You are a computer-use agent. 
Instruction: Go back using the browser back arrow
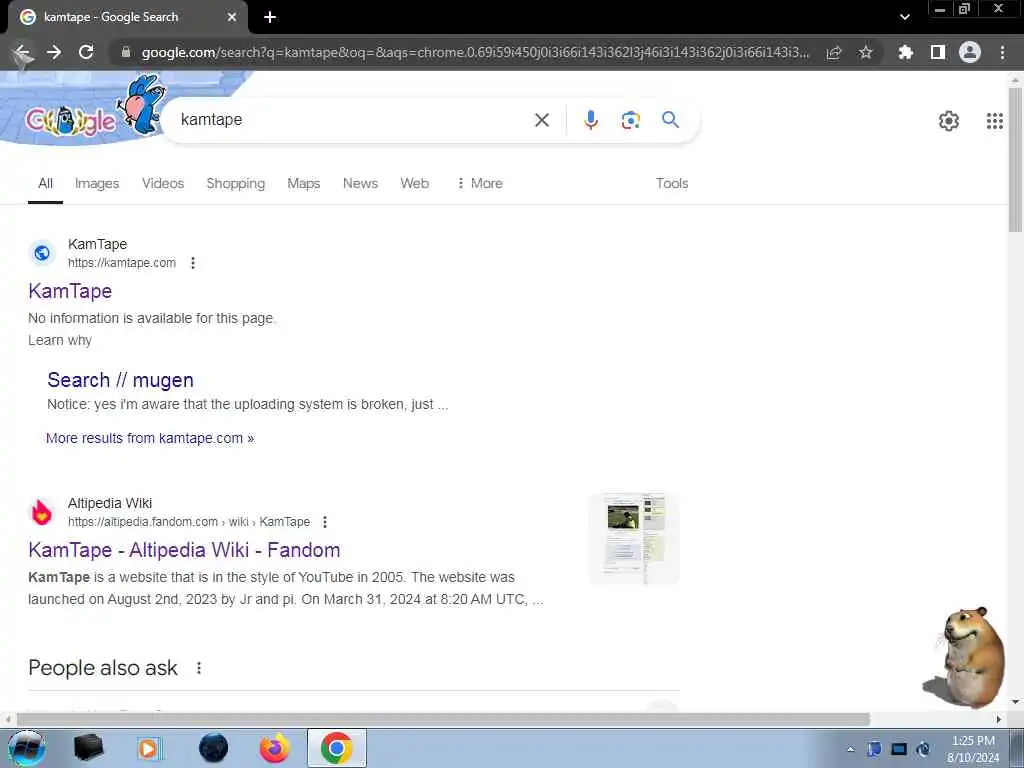tap(23, 52)
